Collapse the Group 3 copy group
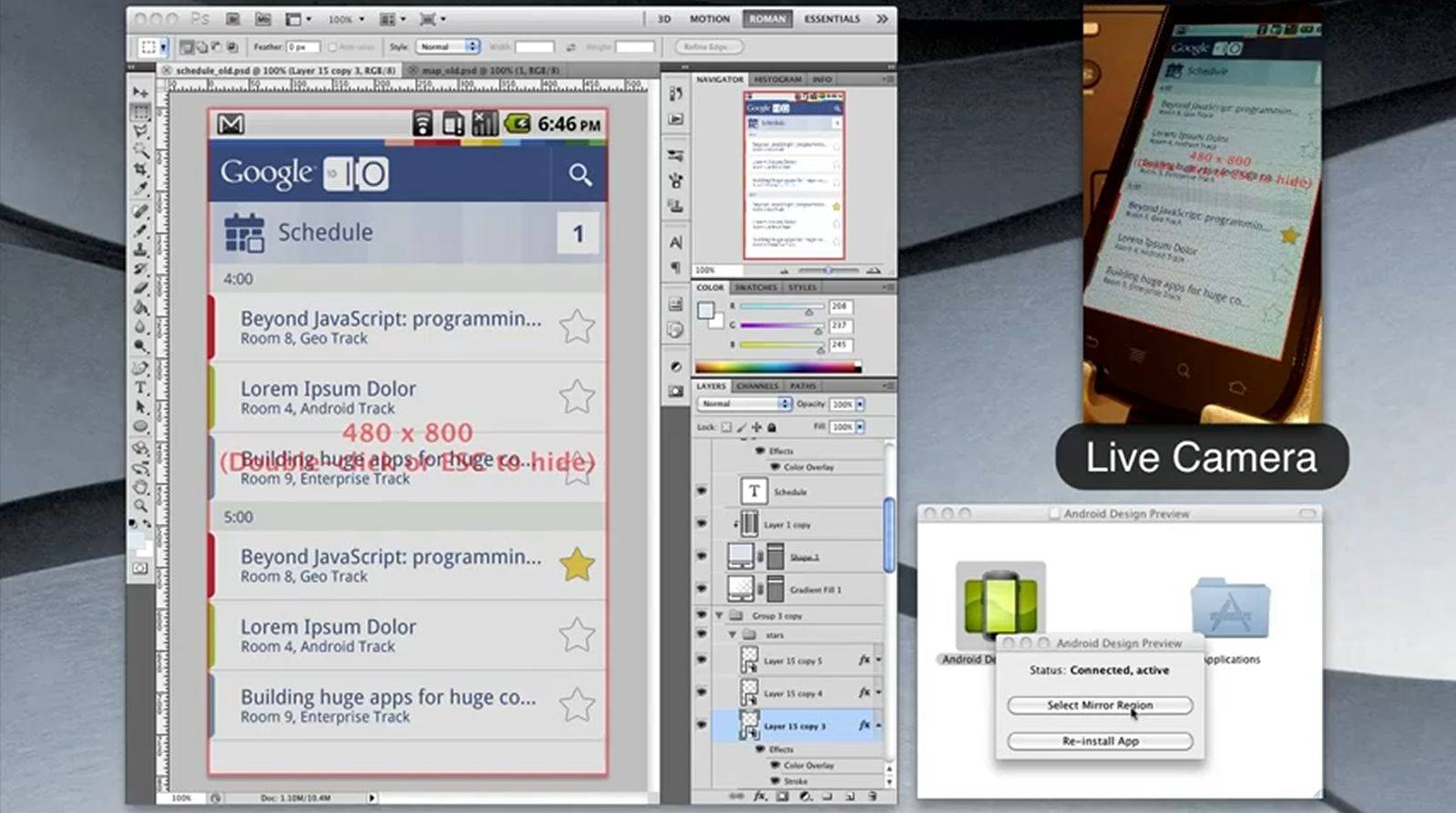This screenshot has height=813, width=1456. 720,615
